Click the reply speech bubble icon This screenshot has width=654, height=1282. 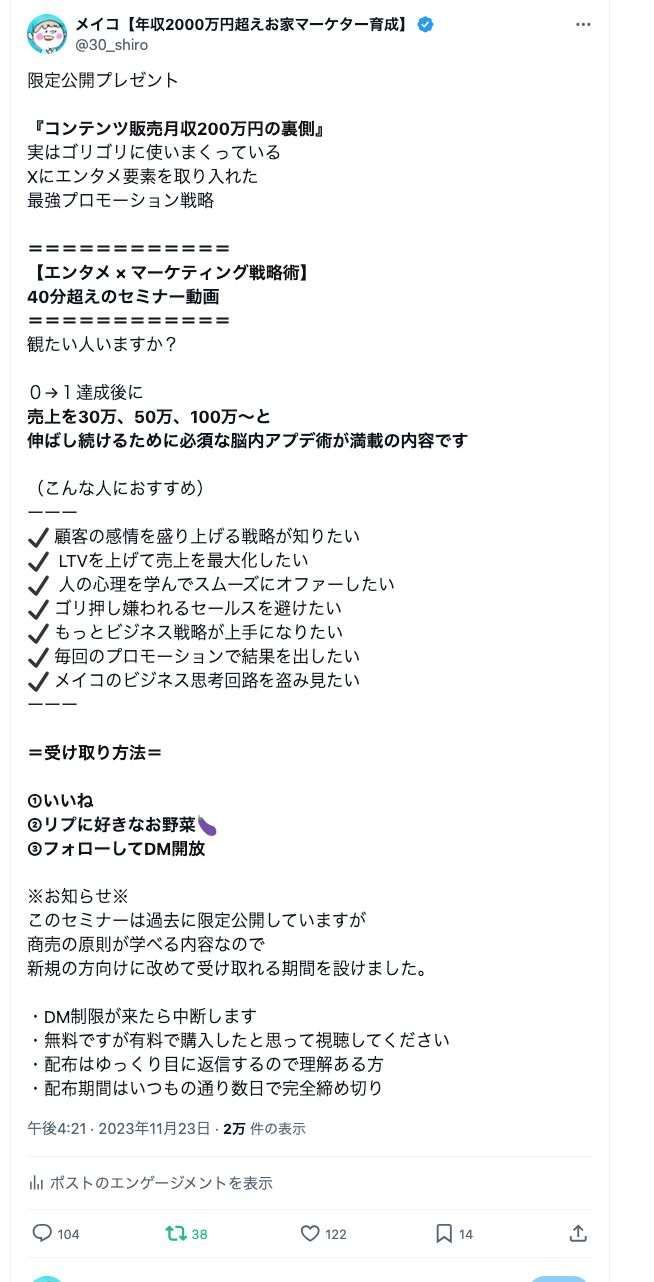click(42, 1234)
